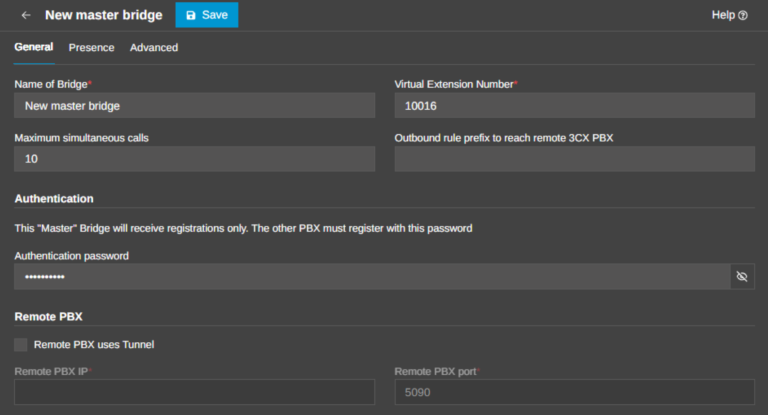Switch to the General tab
768x415 pixels.
(34, 47)
